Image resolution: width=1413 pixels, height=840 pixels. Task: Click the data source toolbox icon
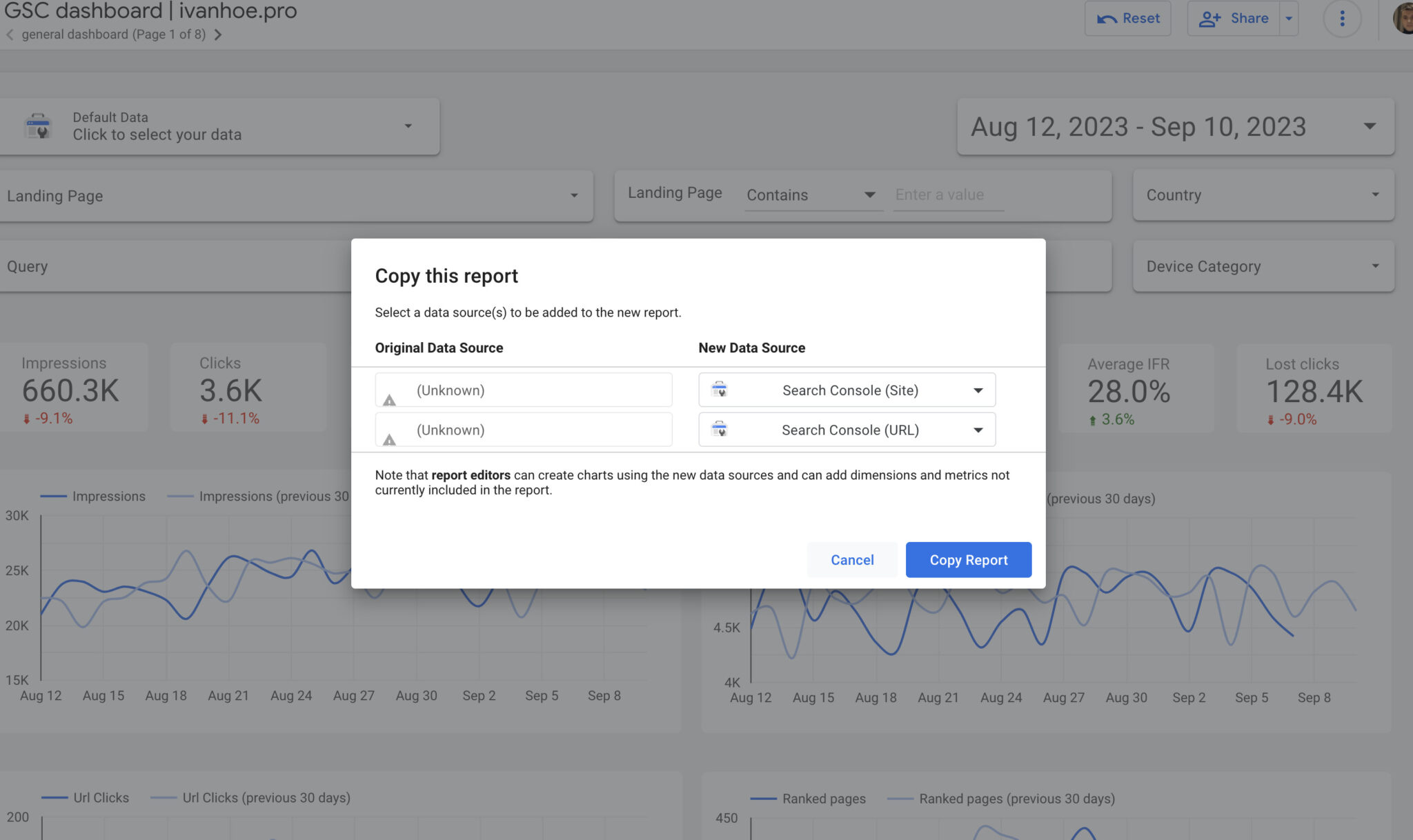pos(39,126)
